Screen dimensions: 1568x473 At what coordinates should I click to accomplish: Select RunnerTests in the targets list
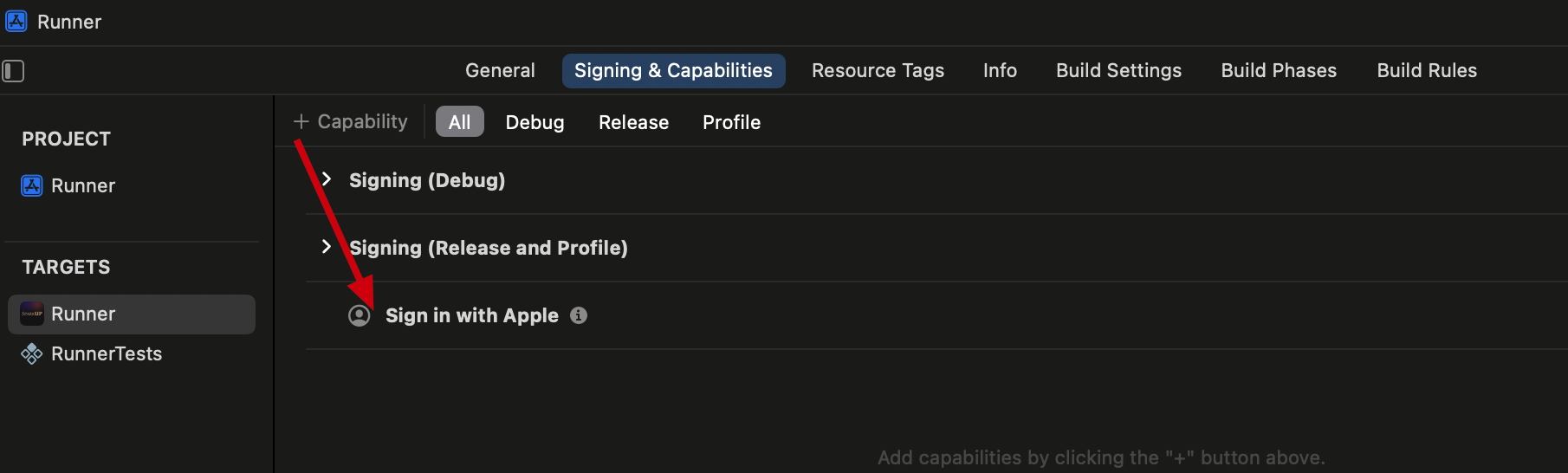[107, 353]
